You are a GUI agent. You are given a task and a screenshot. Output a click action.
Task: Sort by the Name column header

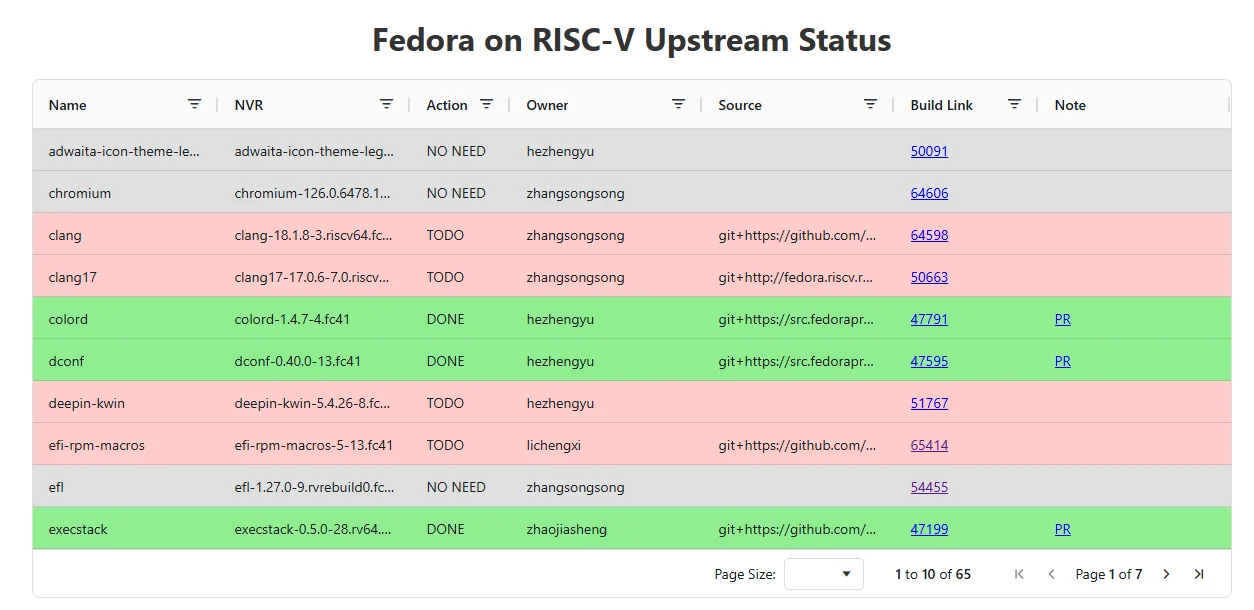67,105
